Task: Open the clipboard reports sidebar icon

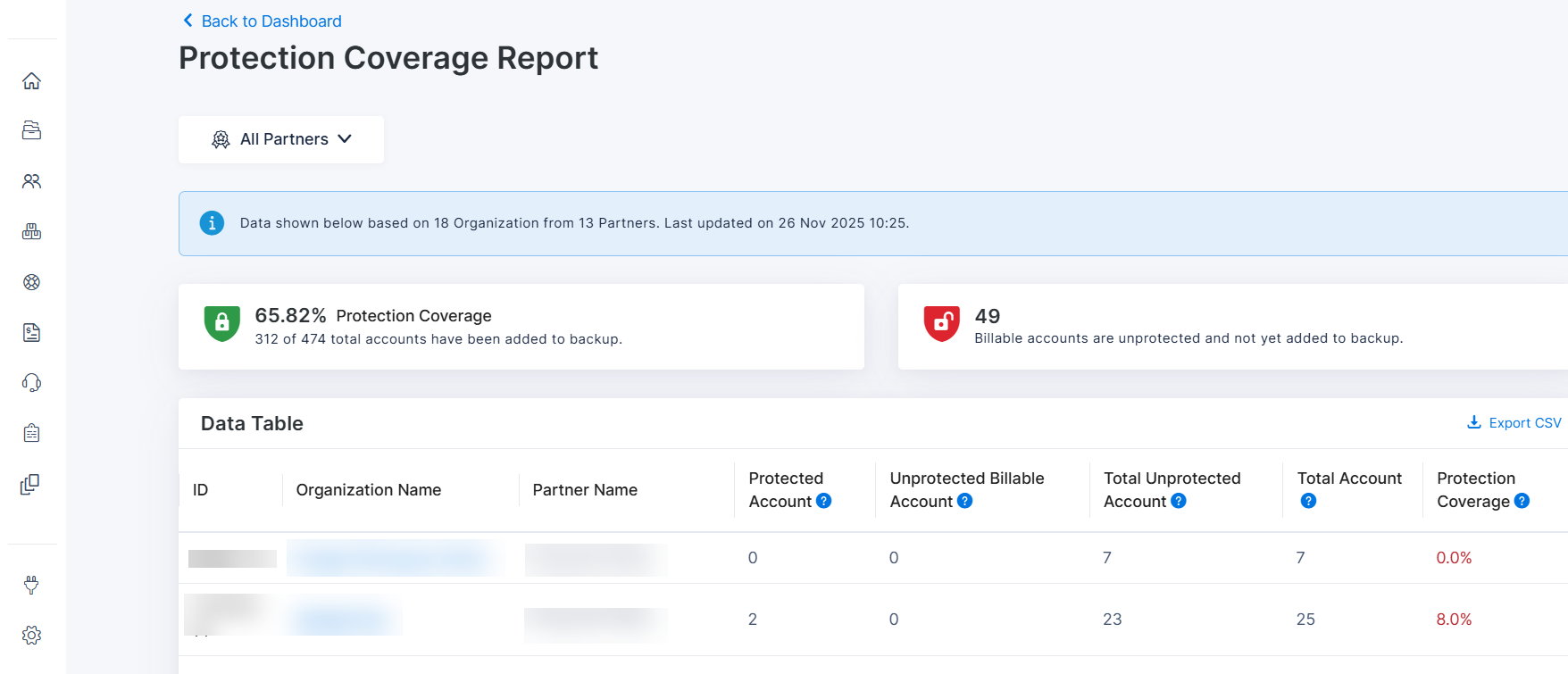Action: tap(31, 433)
